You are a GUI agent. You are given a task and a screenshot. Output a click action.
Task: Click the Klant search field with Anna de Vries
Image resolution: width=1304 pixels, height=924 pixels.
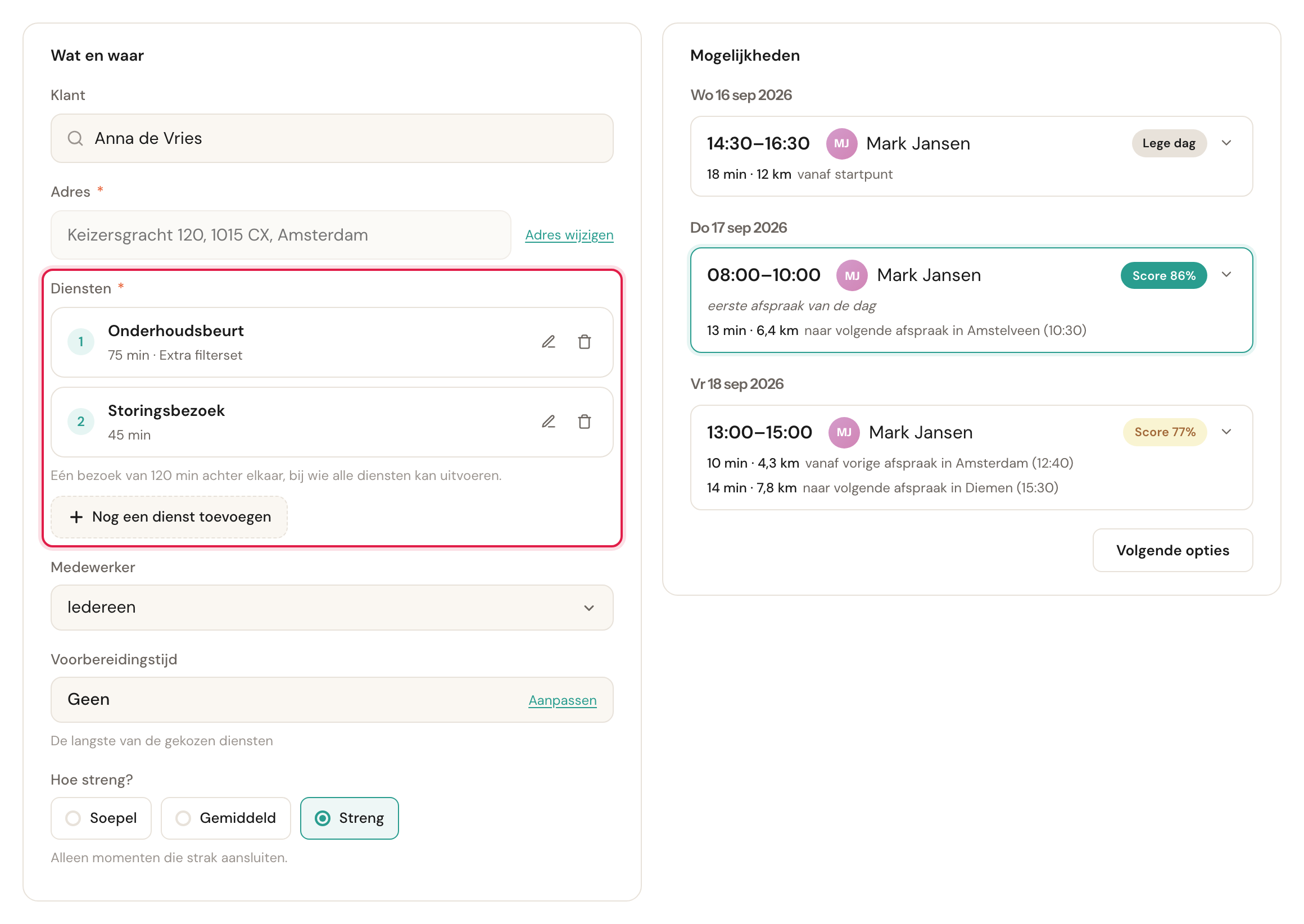[332, 138]
